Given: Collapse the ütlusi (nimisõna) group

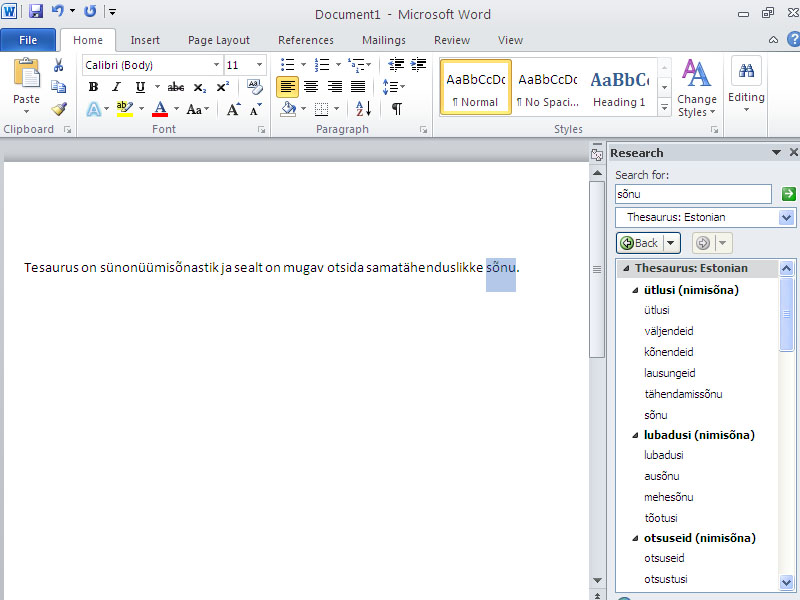Looking at the screenshot, I should [x=635, y=290].
